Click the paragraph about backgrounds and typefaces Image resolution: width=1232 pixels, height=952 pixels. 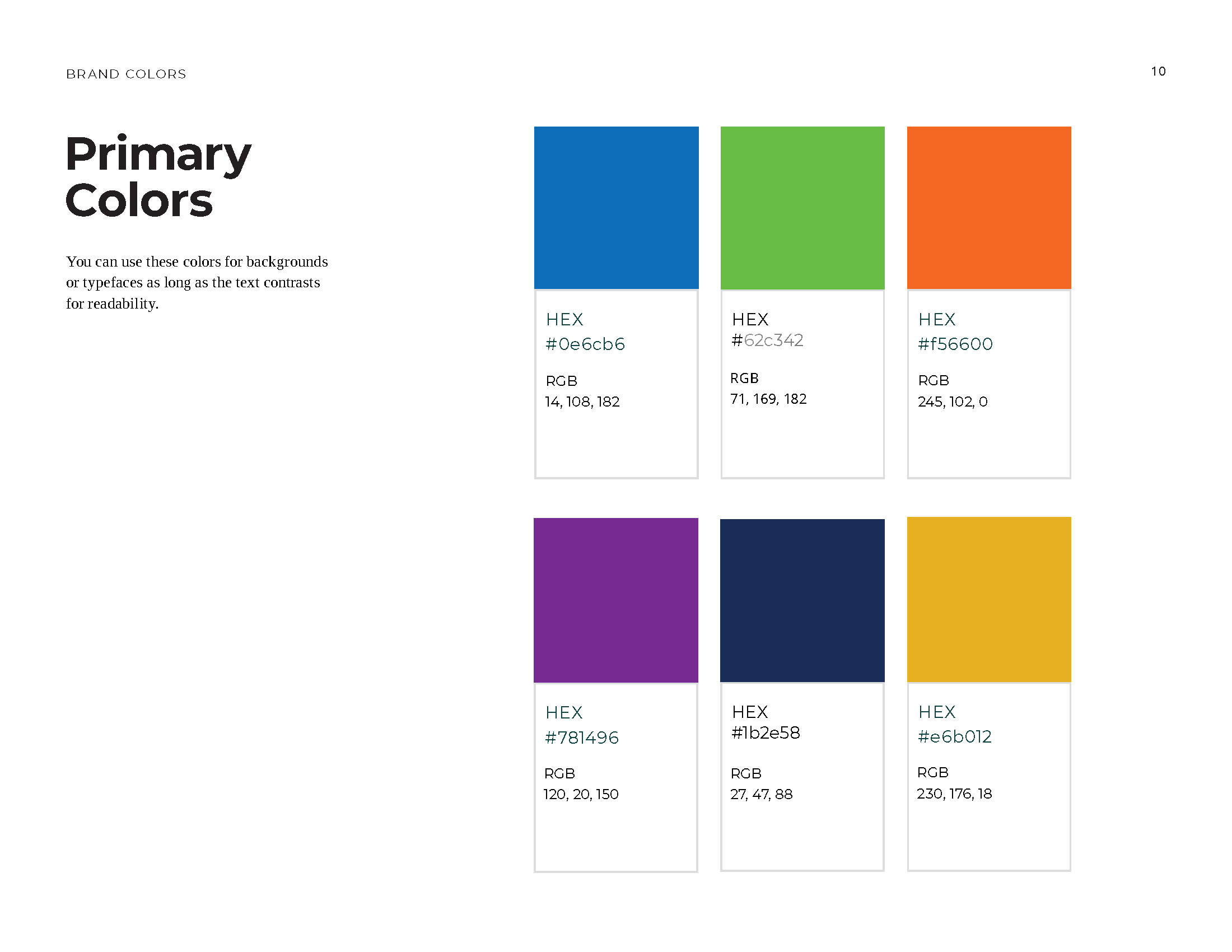click(197, 283)
